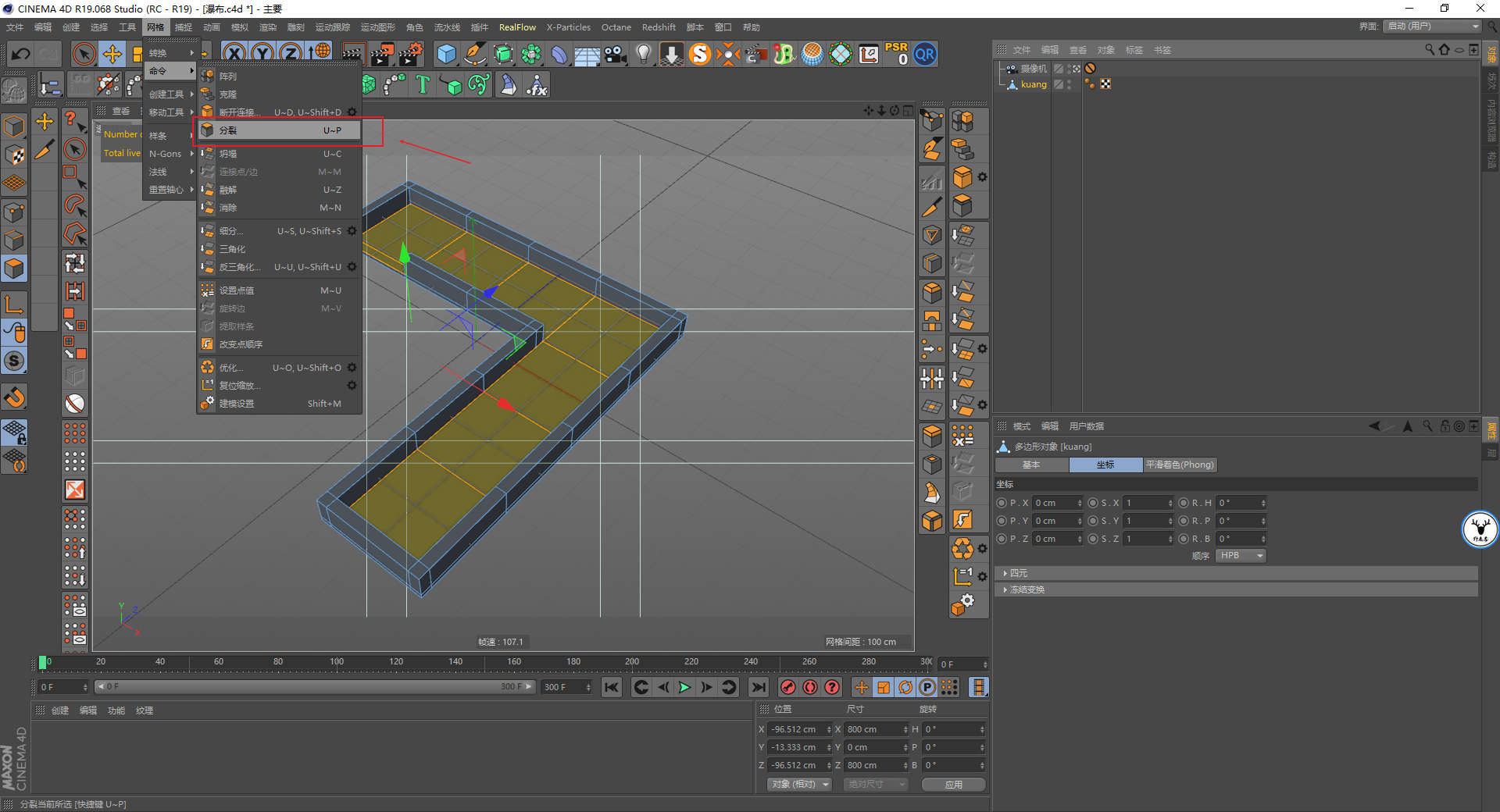The height and width of the screenshot is (812, 1500).
Task: Open the 对象 (相对) coordinate mode dropdown
Action: (800, 784)
